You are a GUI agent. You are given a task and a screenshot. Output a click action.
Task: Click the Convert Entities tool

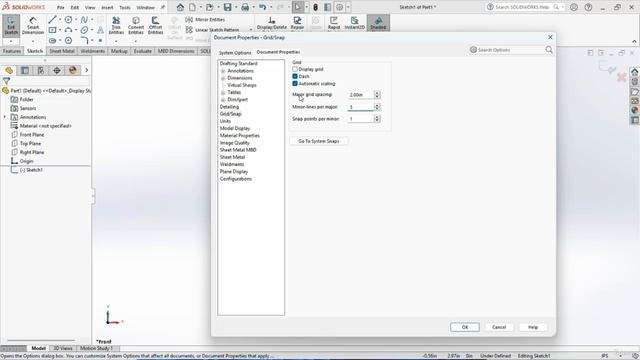[x=136, y=26]
